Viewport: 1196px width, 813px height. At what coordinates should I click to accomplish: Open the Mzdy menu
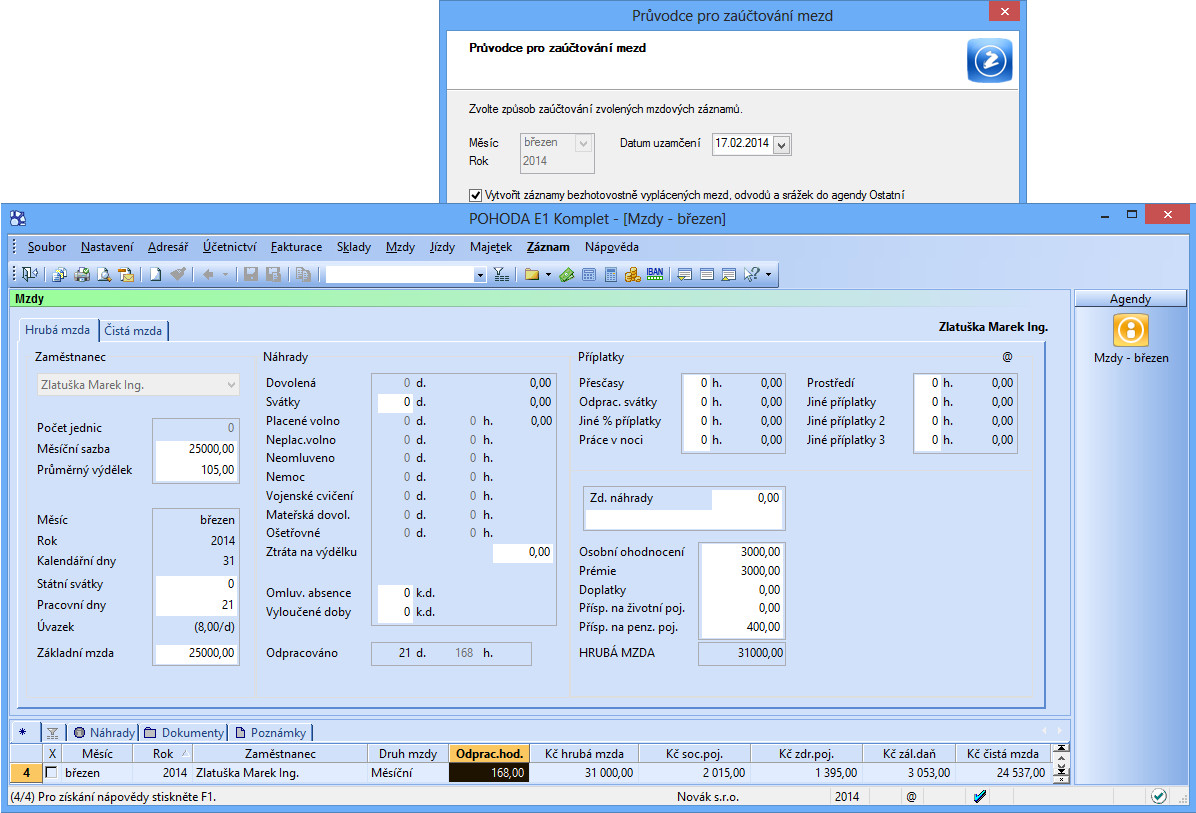click(400, 247)
